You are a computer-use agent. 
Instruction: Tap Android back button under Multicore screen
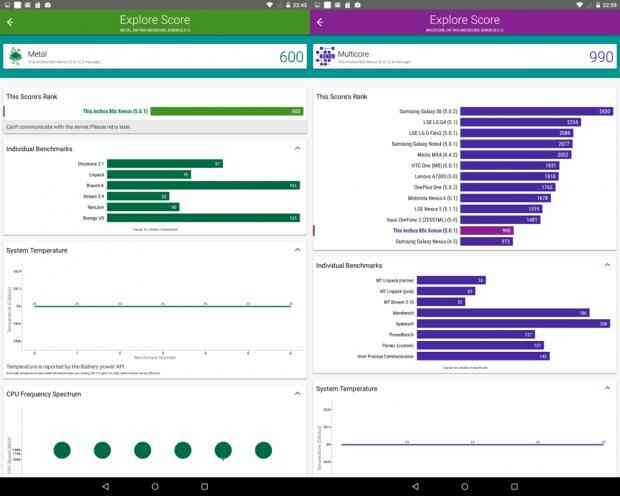(x=415, y=487)
